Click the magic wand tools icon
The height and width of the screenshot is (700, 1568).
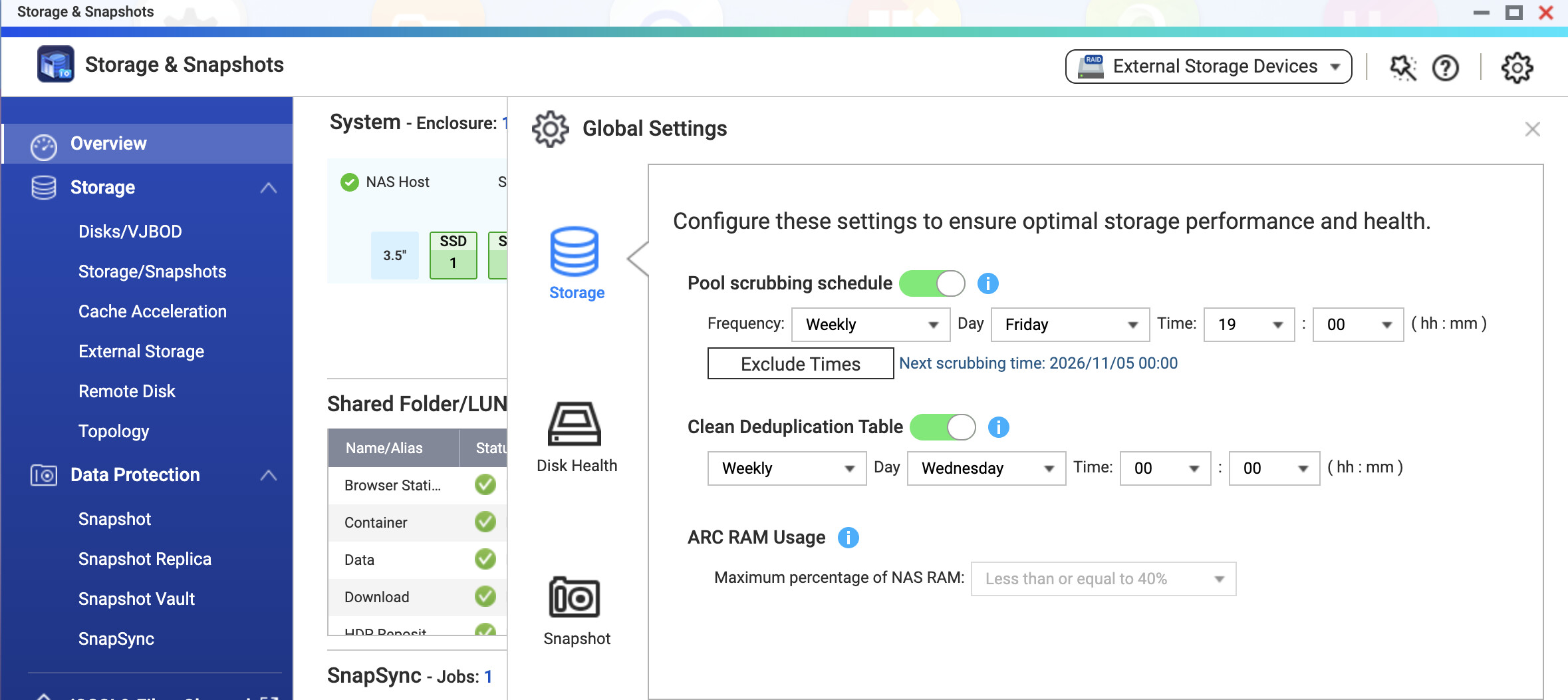1403,68
